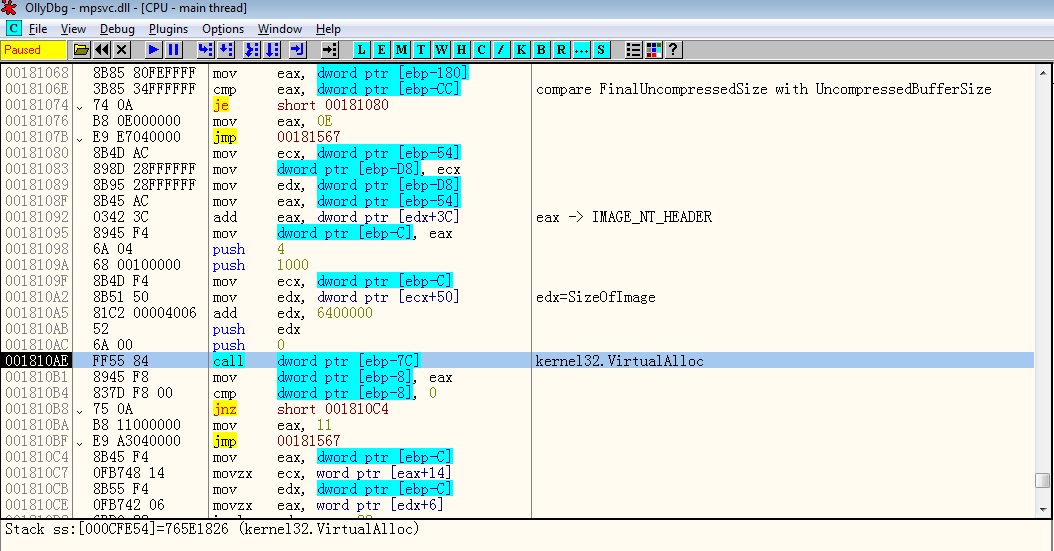
Task: Click the Step into toolbar icon
Action: coord(205,49)
